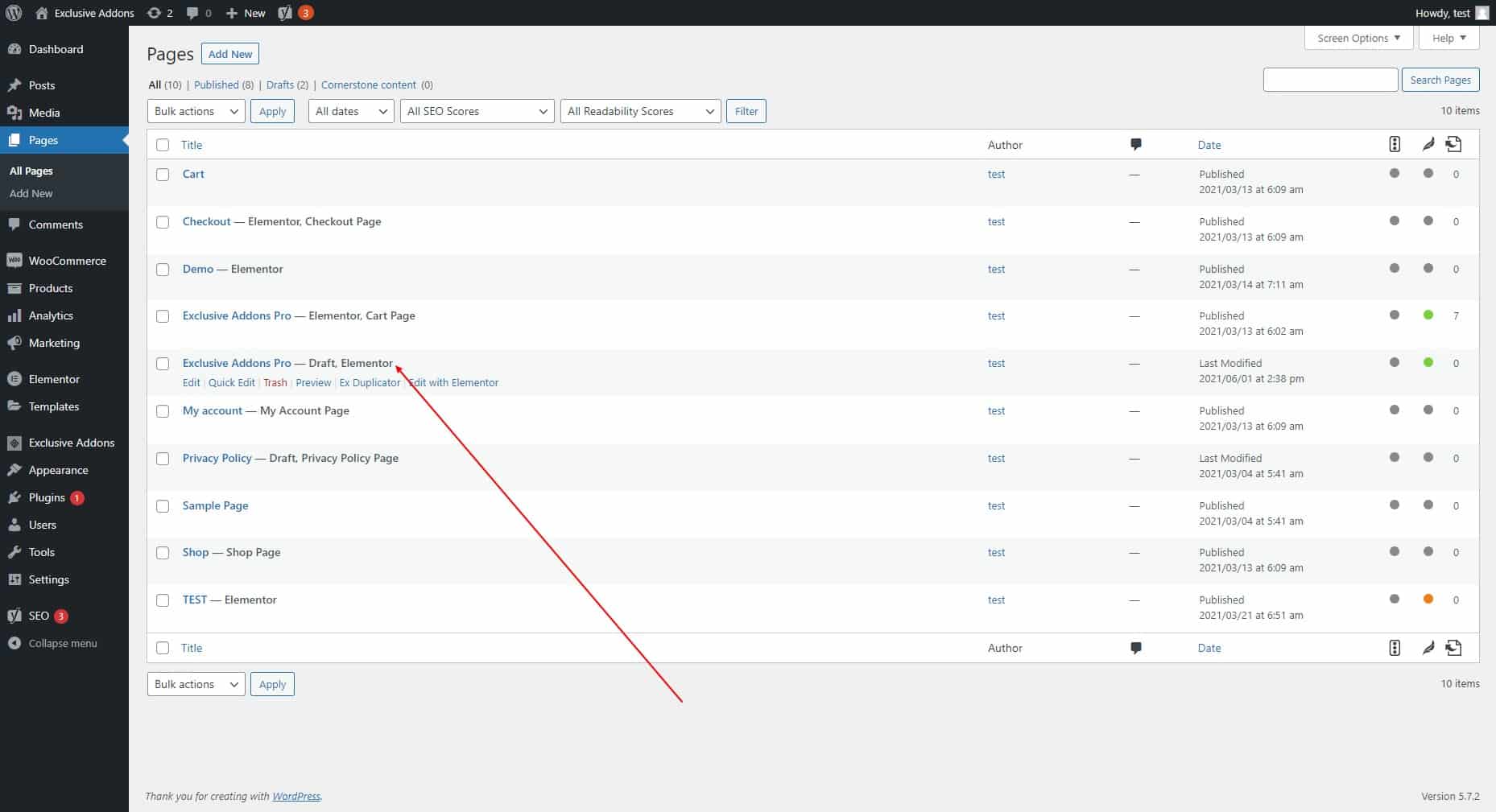The height and width of the screenshot is (812, 1496).
Task: Click the Filter button
Action: [746, 111]
